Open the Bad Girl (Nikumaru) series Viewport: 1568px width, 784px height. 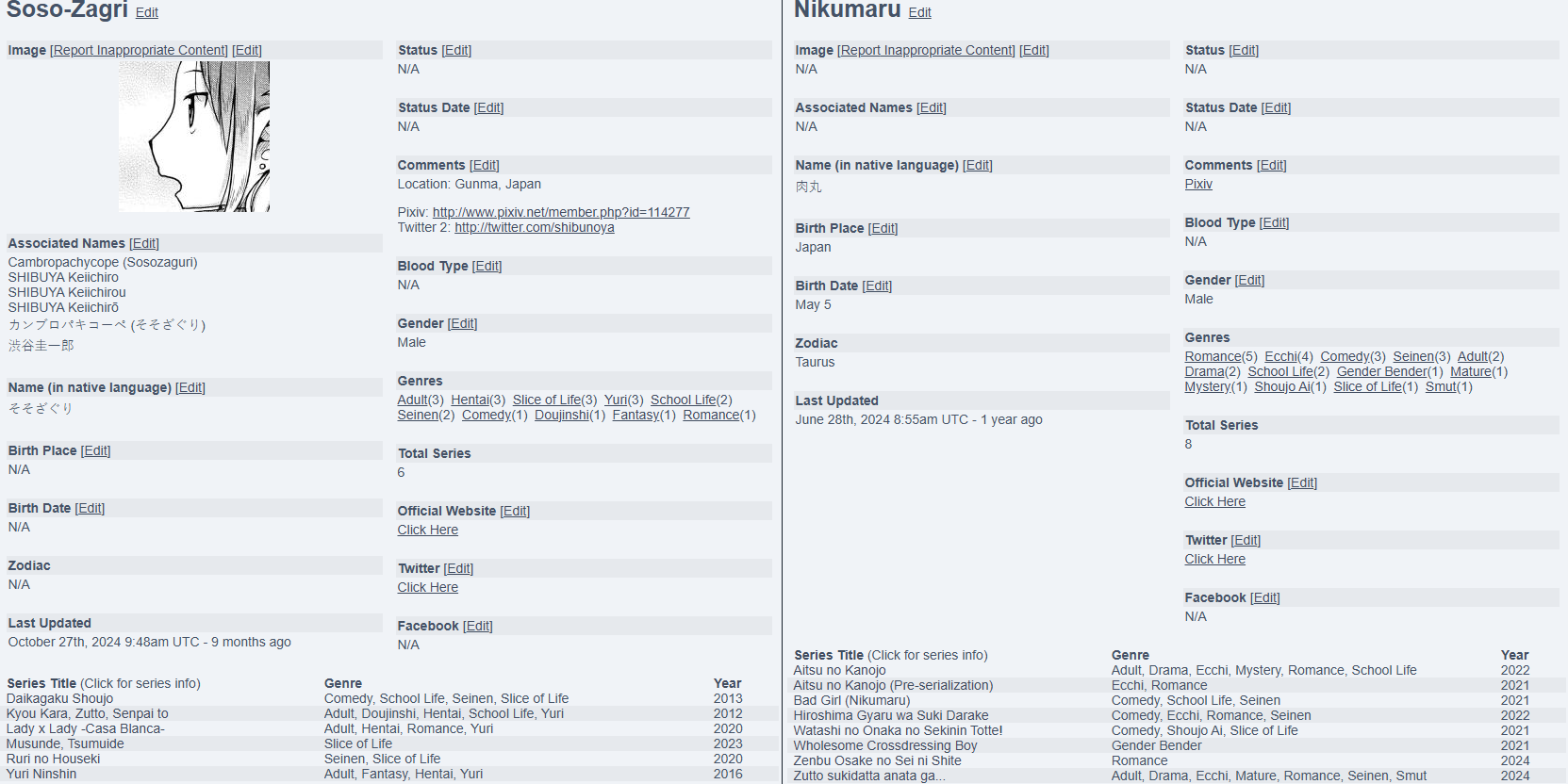851,700
